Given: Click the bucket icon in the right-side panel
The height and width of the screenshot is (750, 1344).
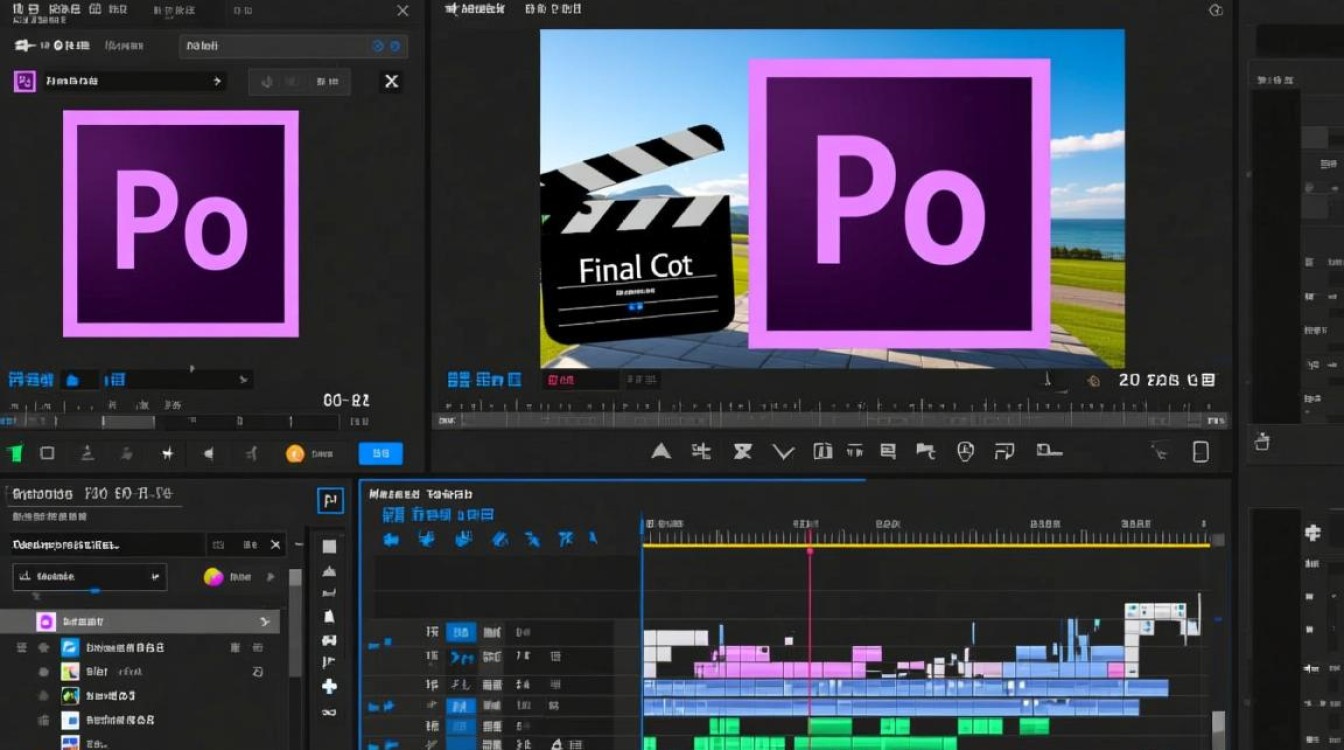Looking at the screenshot, I should (x=1262, y=441).
